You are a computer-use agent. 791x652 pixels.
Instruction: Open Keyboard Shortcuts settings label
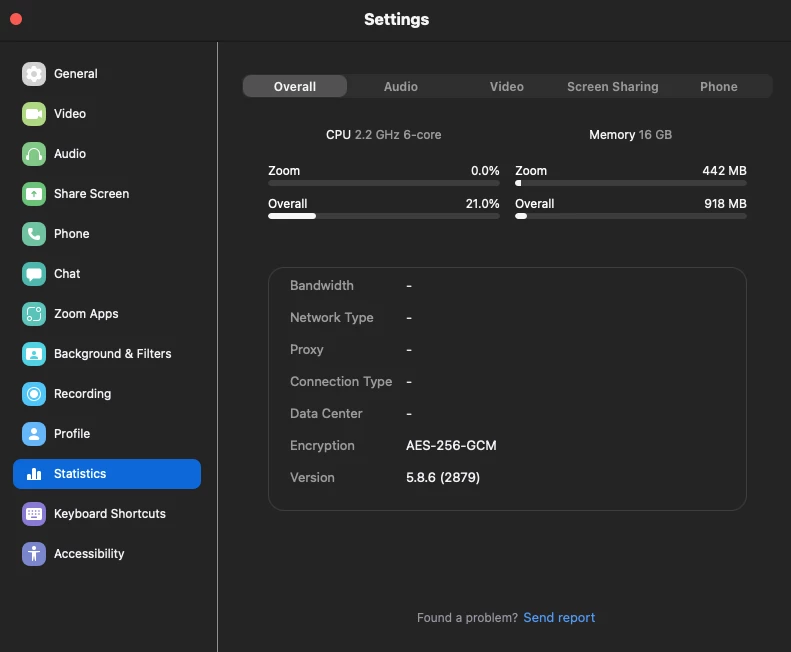click(109, 514)
